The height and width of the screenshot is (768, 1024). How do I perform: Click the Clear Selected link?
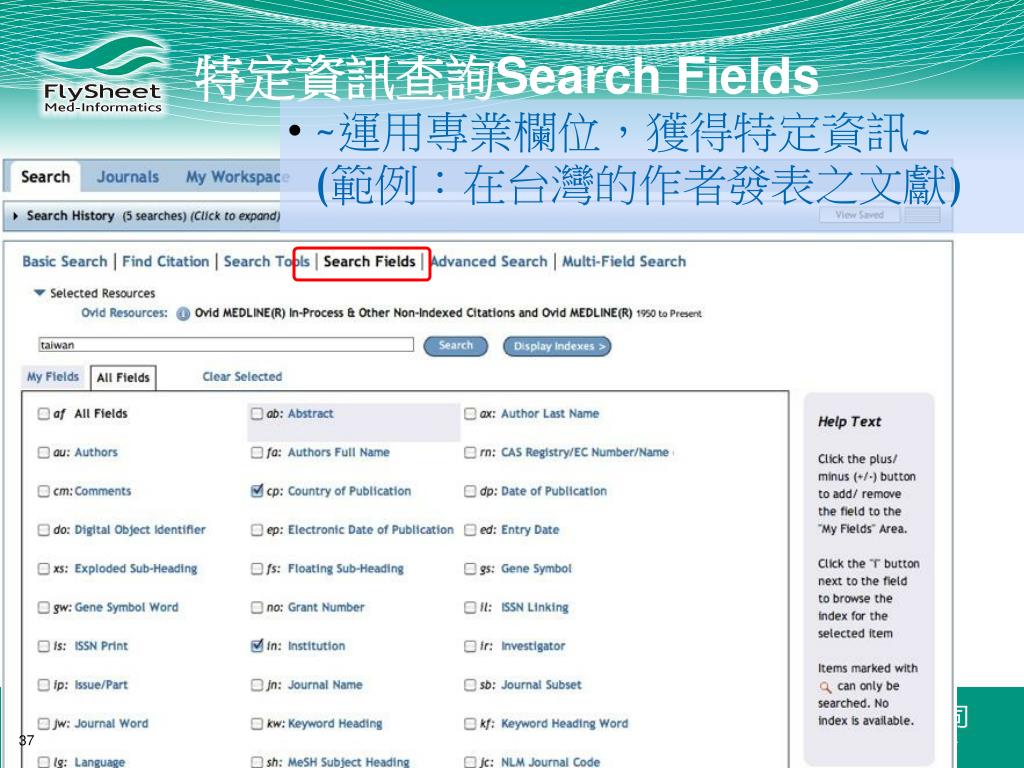242,377
